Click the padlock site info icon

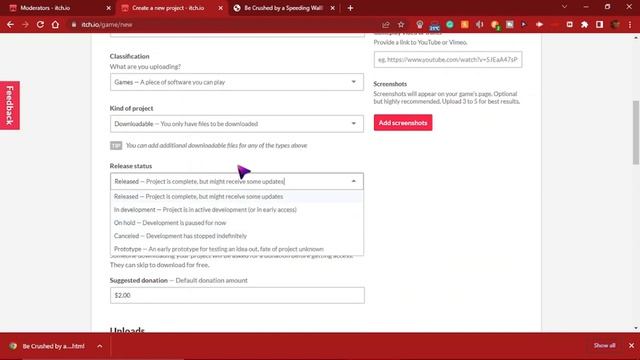(73, 24)
